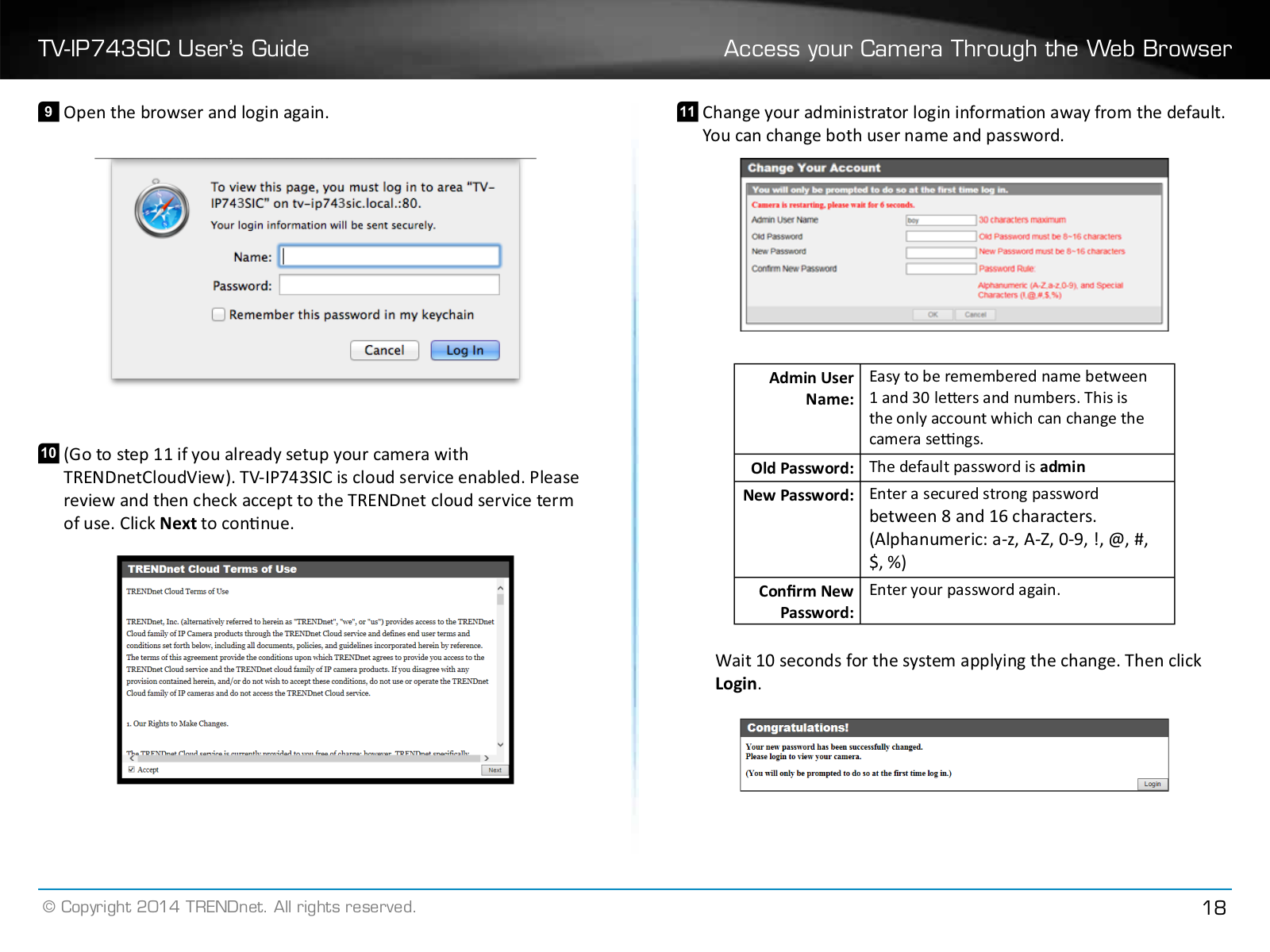The width and height of the screenshot is (1270, 952).
Task: Click the 'Change Your Account' panel title
Action: point(814,167)
